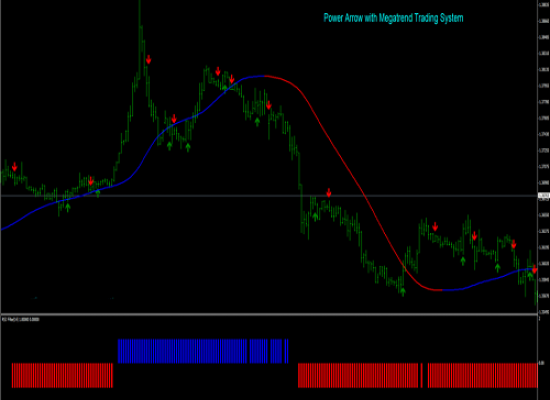Click the top of the tallest candle spike
The image size is (550, 400).
pos(140,3)
